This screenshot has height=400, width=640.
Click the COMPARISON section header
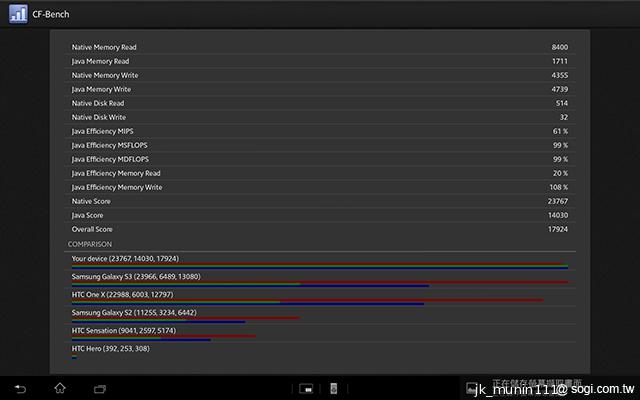click(x=90, y=244)
